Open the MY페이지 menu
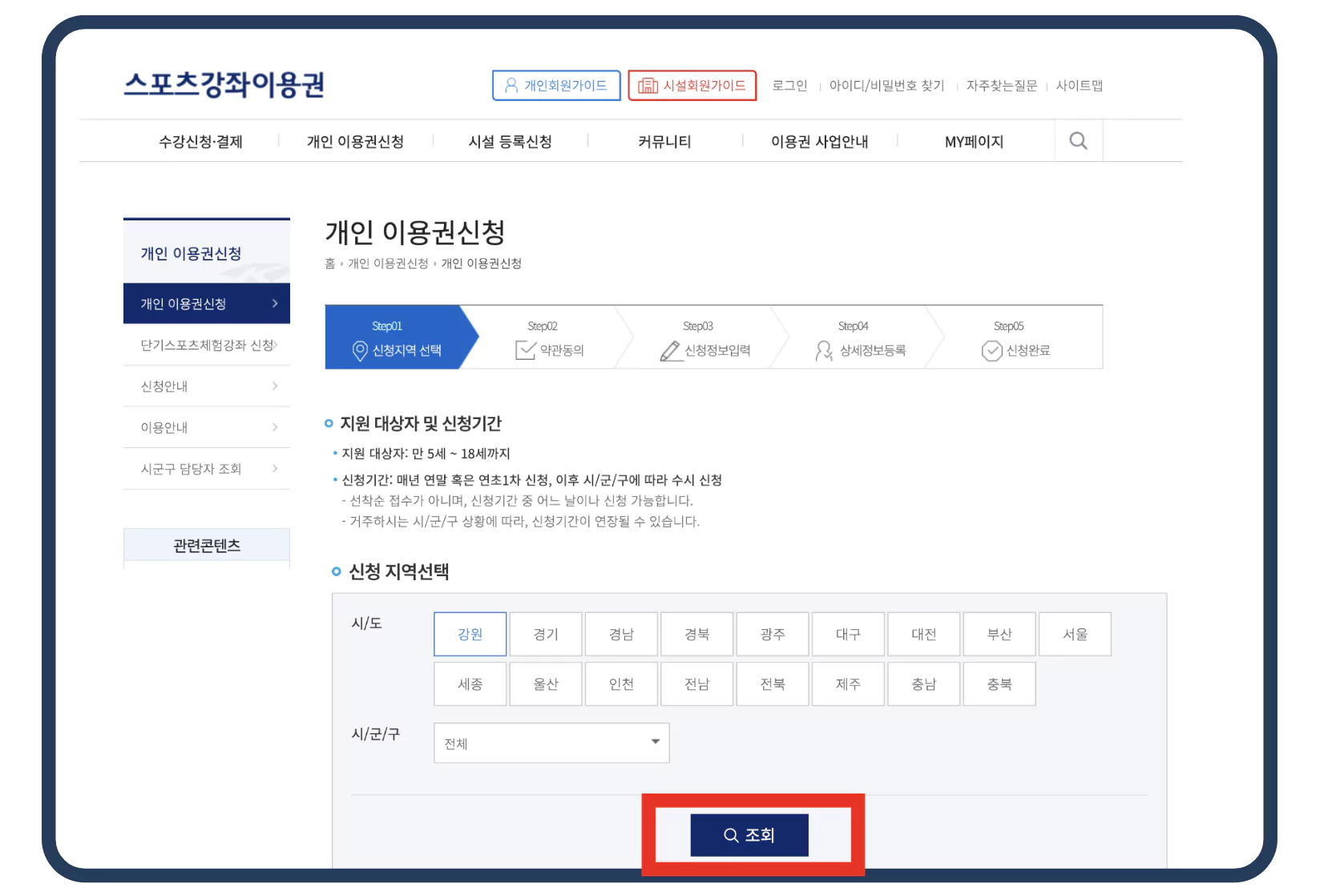The image size is (1340, 896). (974, 142)
